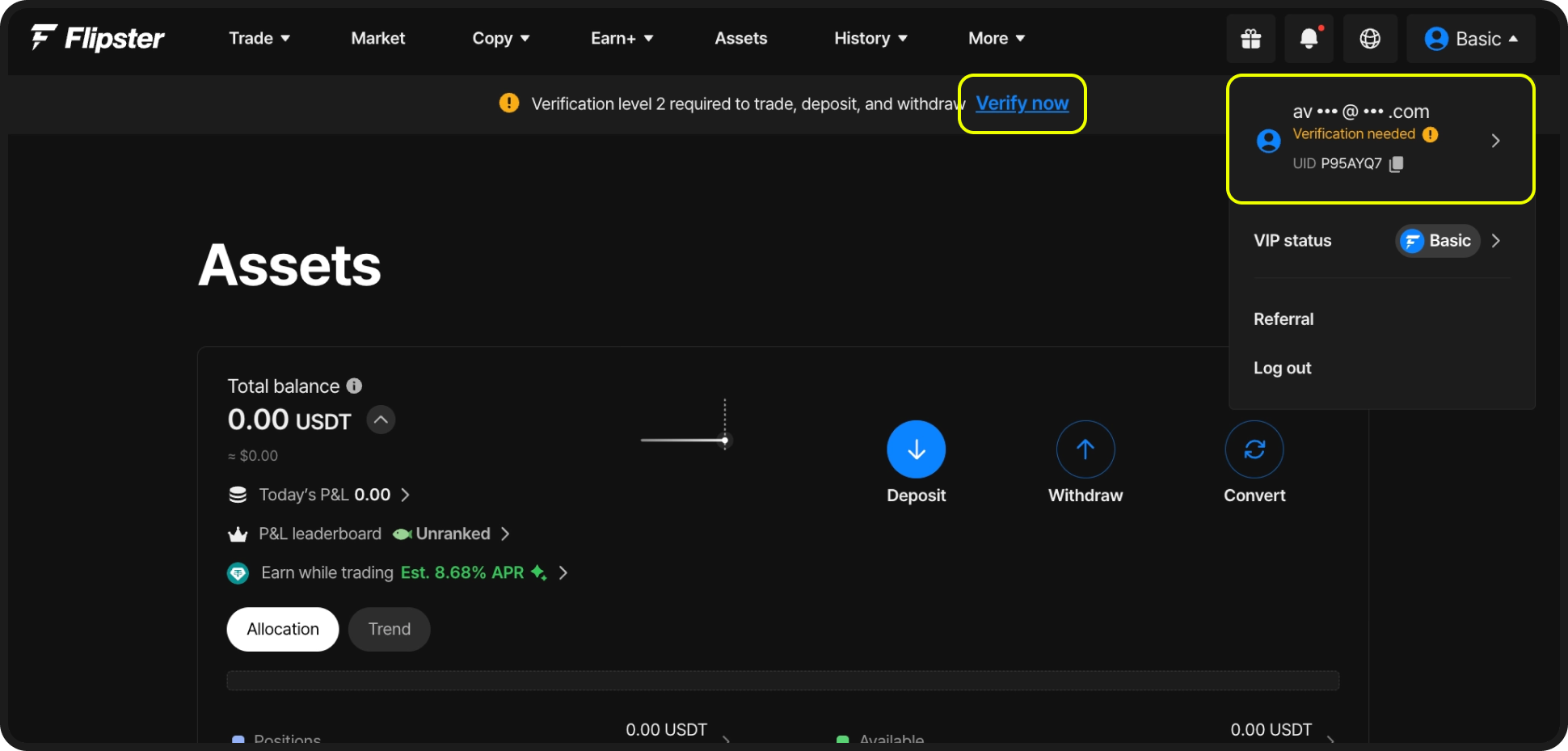Switch to the Trend tab
Image resolution: width=1568 pixels, height=751 pixels.
[390, 630]
